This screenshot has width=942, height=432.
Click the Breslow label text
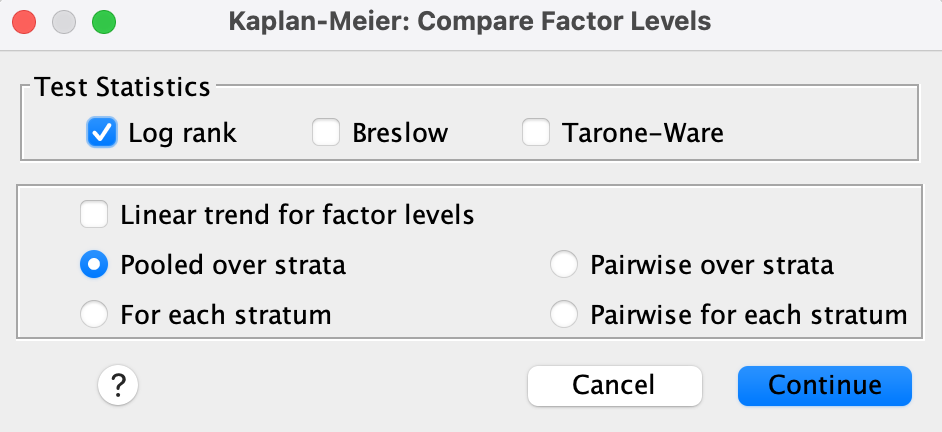pos(400,133)
